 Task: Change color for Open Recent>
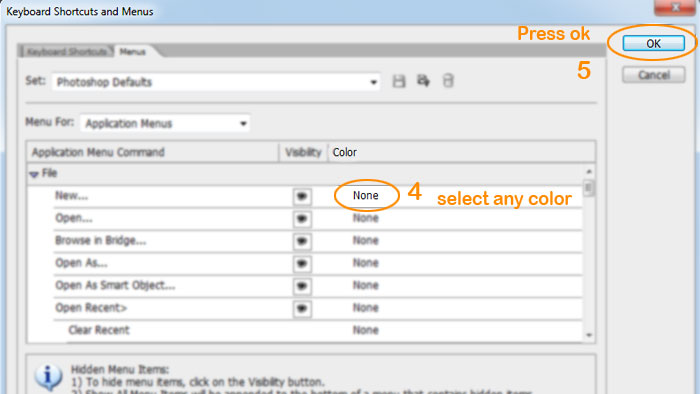click(x=366, y=307)
